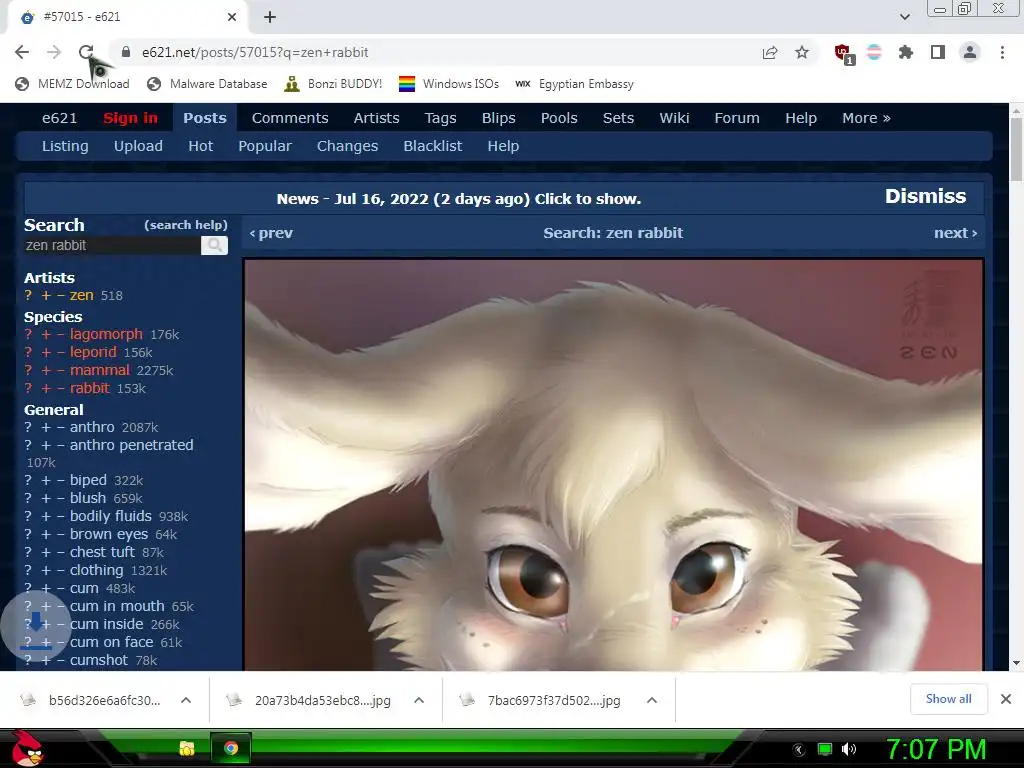Open the Wiki menu item
Image resolution: width=1024 pixels, height=768 pixels.
[x=674, y=118]
